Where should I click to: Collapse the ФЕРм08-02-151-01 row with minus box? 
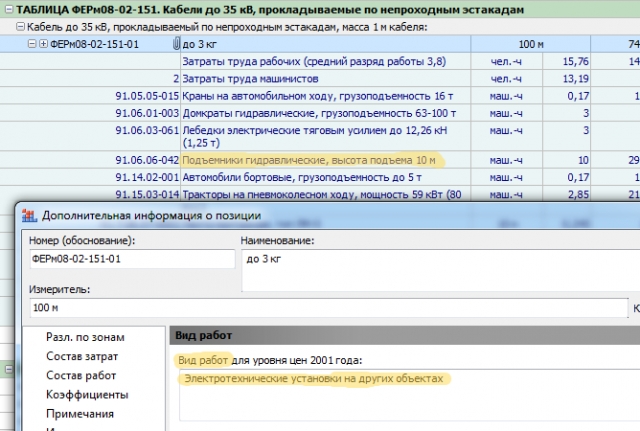[x=32, y=44]
